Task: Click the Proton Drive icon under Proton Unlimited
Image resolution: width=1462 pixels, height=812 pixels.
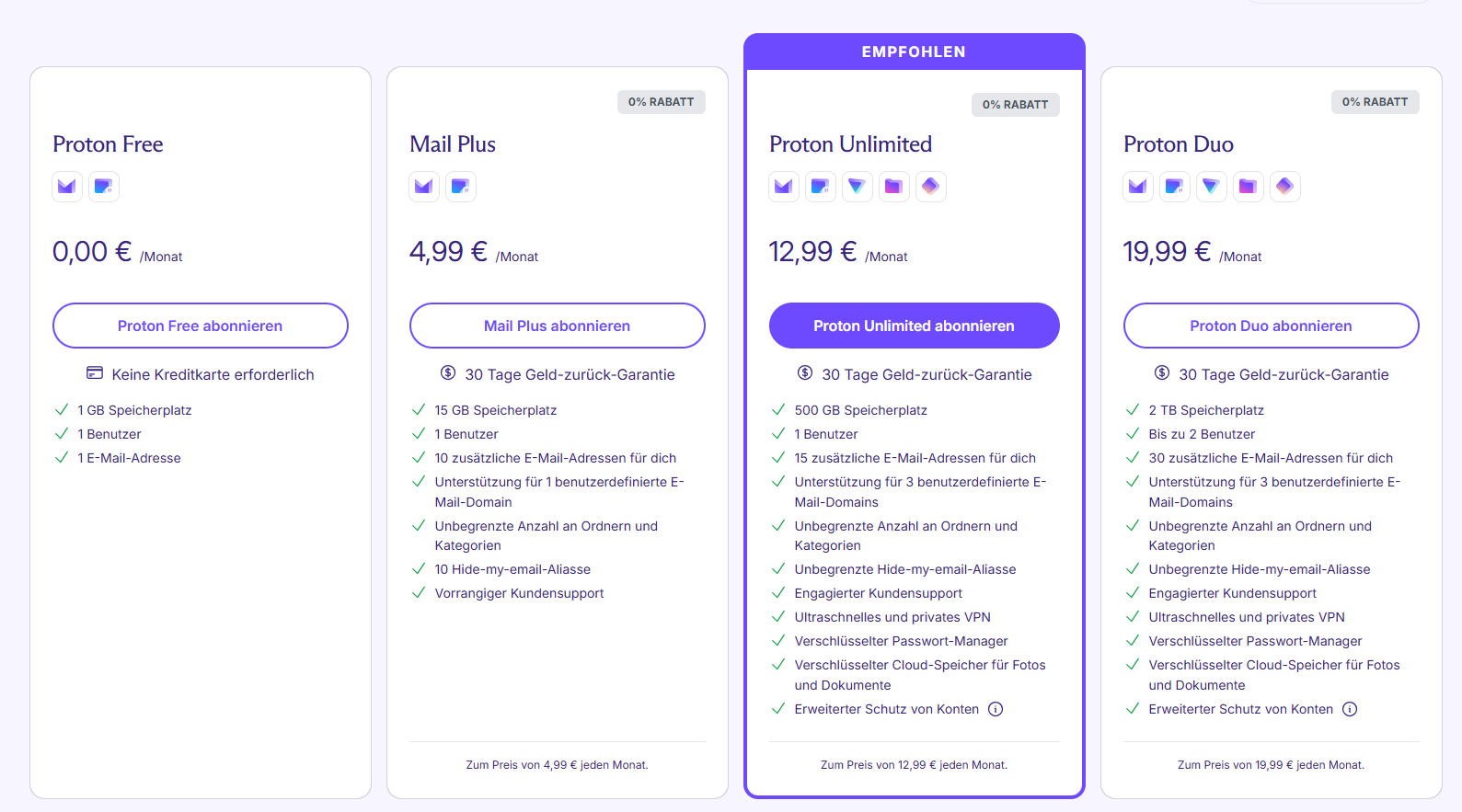Action: [894, 187]
